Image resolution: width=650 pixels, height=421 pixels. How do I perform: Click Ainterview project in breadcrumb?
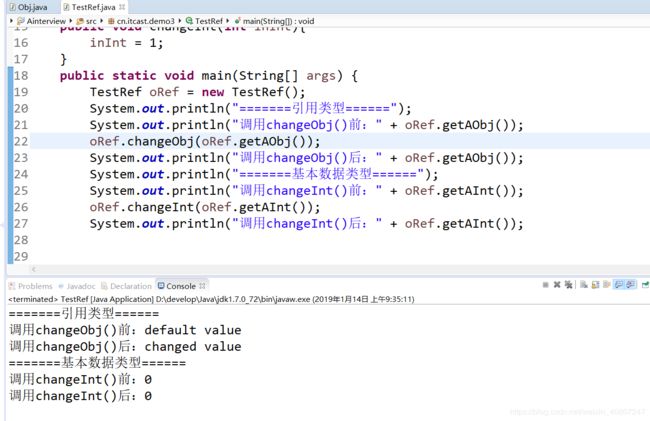click(41, 21)
